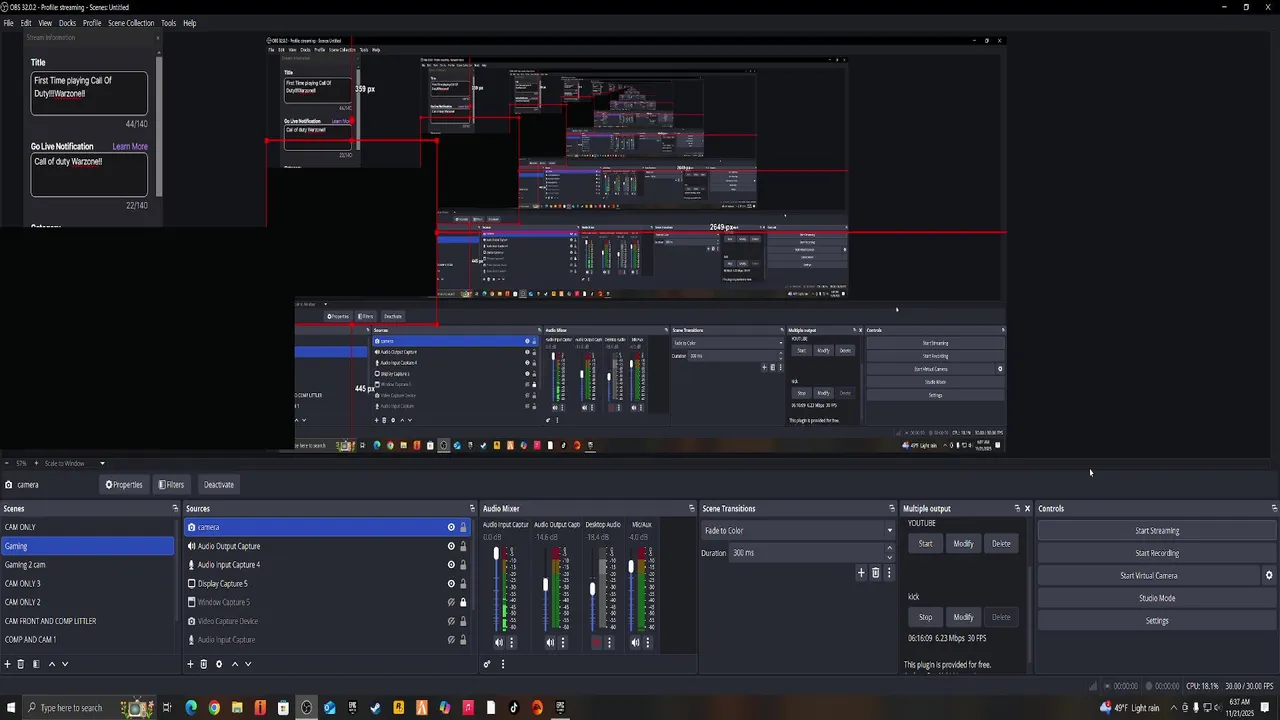Hide the camera source
The height and width of the screenshot is (720, 1280).
(451, 527)
